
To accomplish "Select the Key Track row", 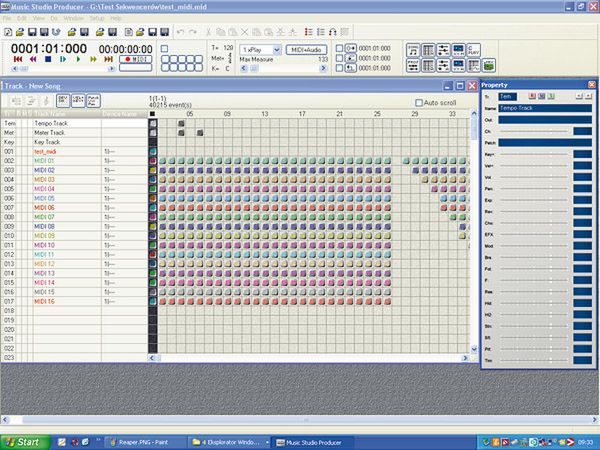I will tap(74, 142).
